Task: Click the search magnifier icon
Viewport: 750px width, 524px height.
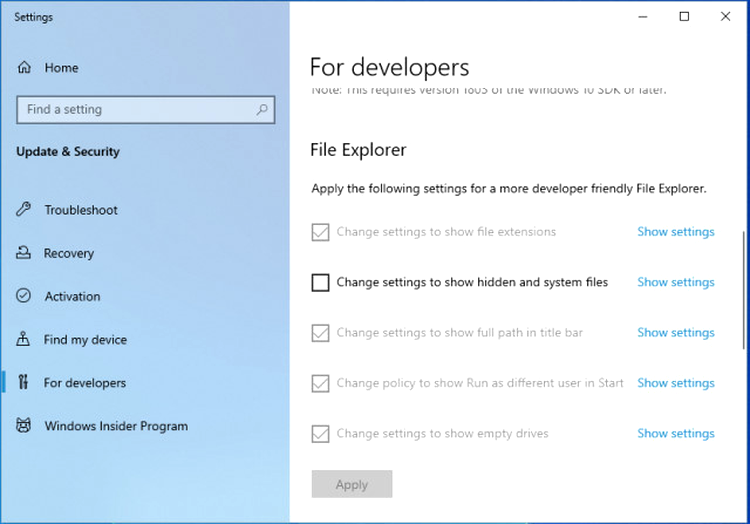Action: tap(262, 109)
